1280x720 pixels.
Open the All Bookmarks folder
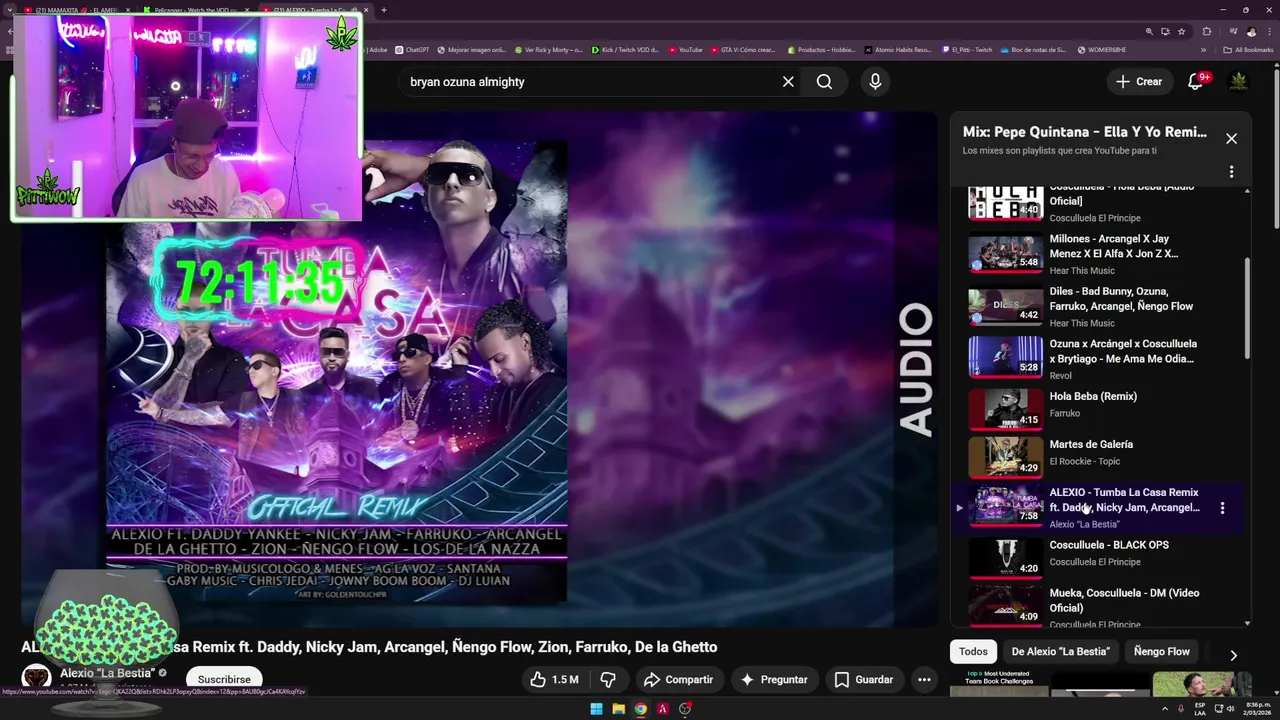pos(1248,49)
